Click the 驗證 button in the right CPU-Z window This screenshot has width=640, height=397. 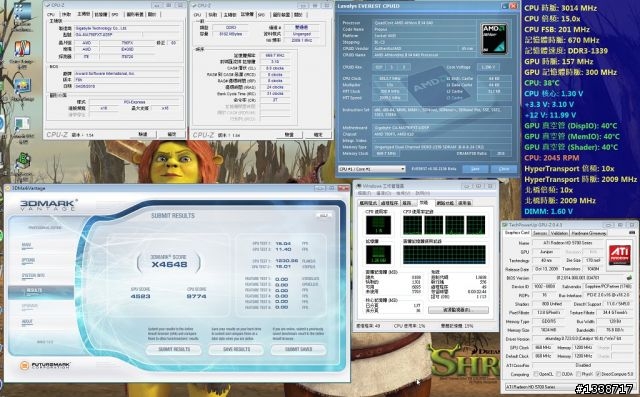(289, 135)
